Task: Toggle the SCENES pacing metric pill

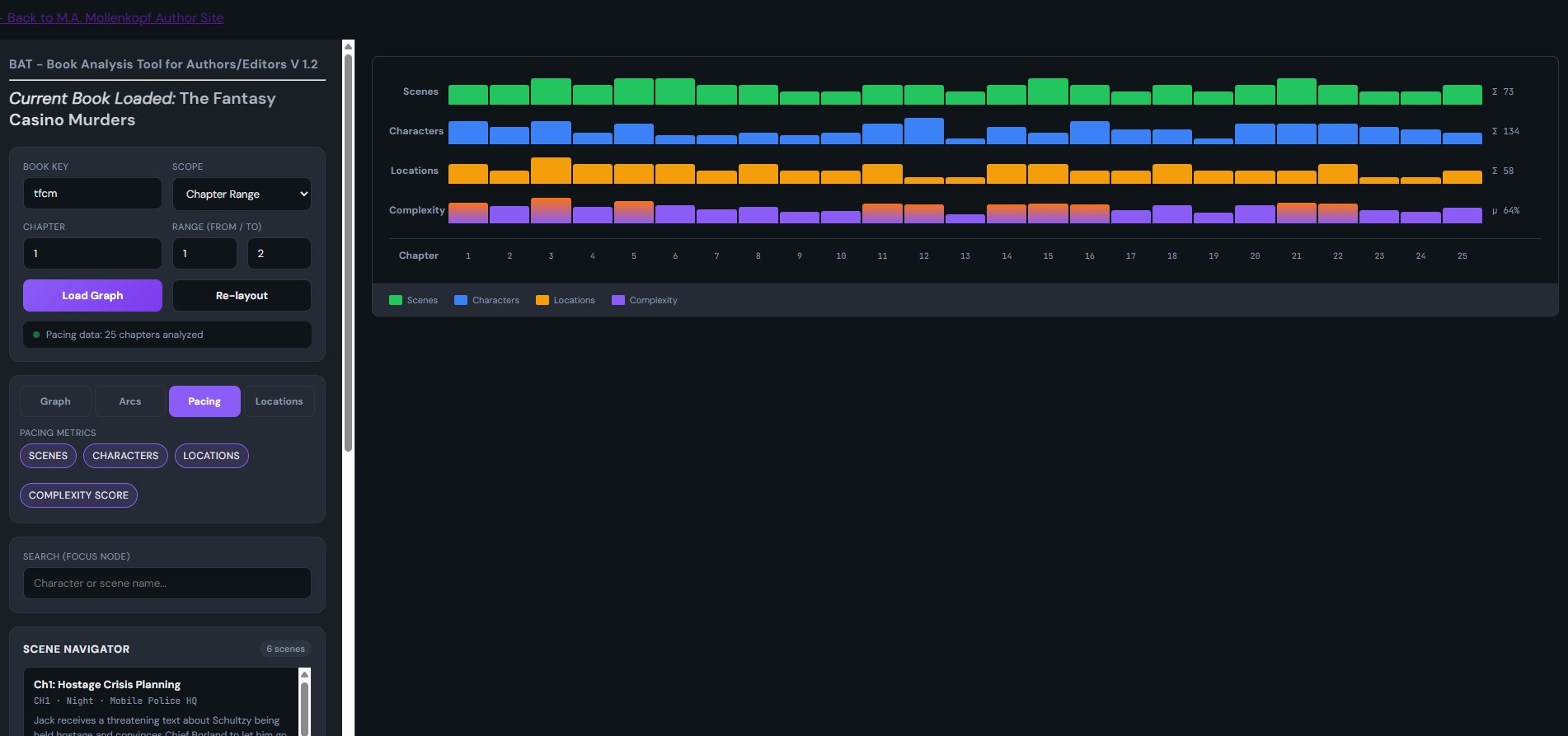Action: click(48, 456)
